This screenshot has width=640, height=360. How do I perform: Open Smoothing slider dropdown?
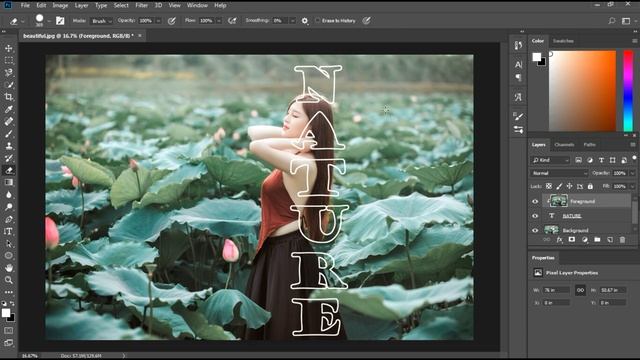click(x=293, y=21)
